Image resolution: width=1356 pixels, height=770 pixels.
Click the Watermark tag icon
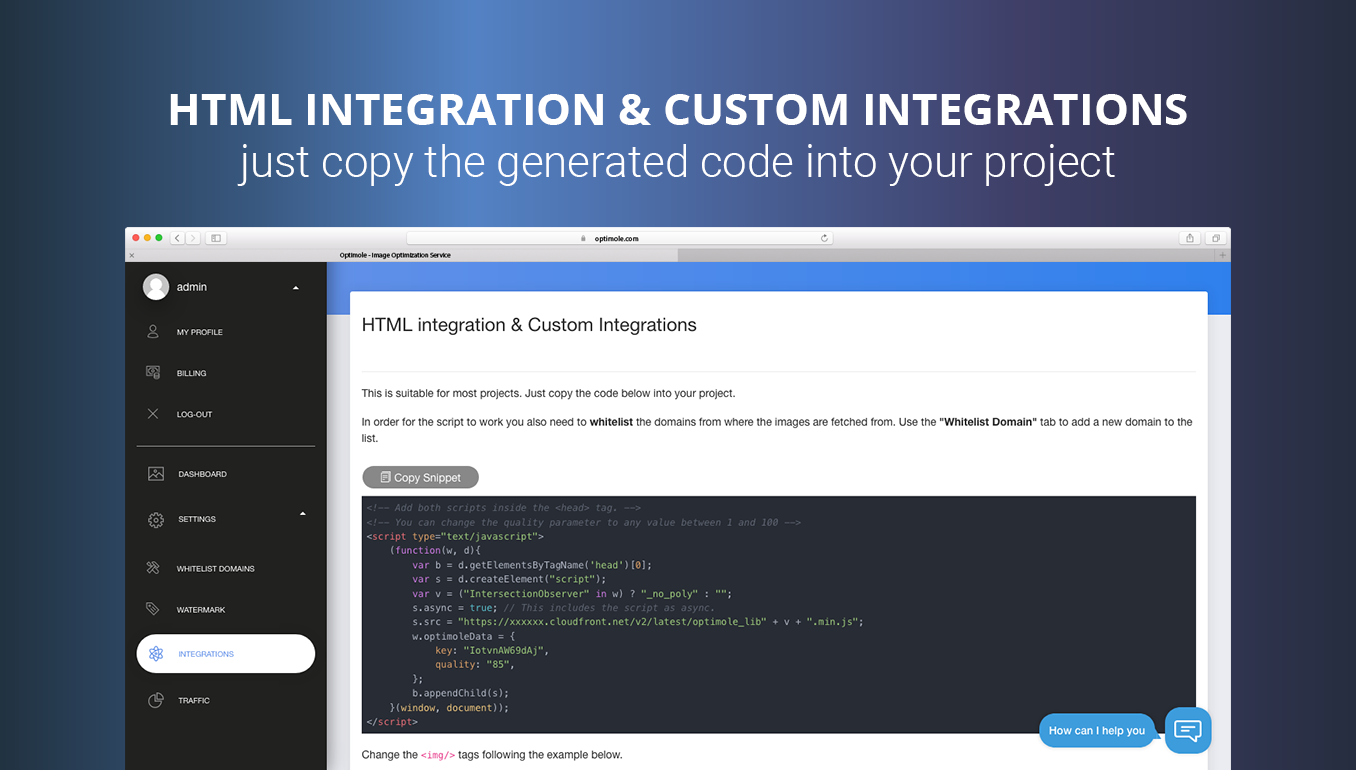coord(153,609)
